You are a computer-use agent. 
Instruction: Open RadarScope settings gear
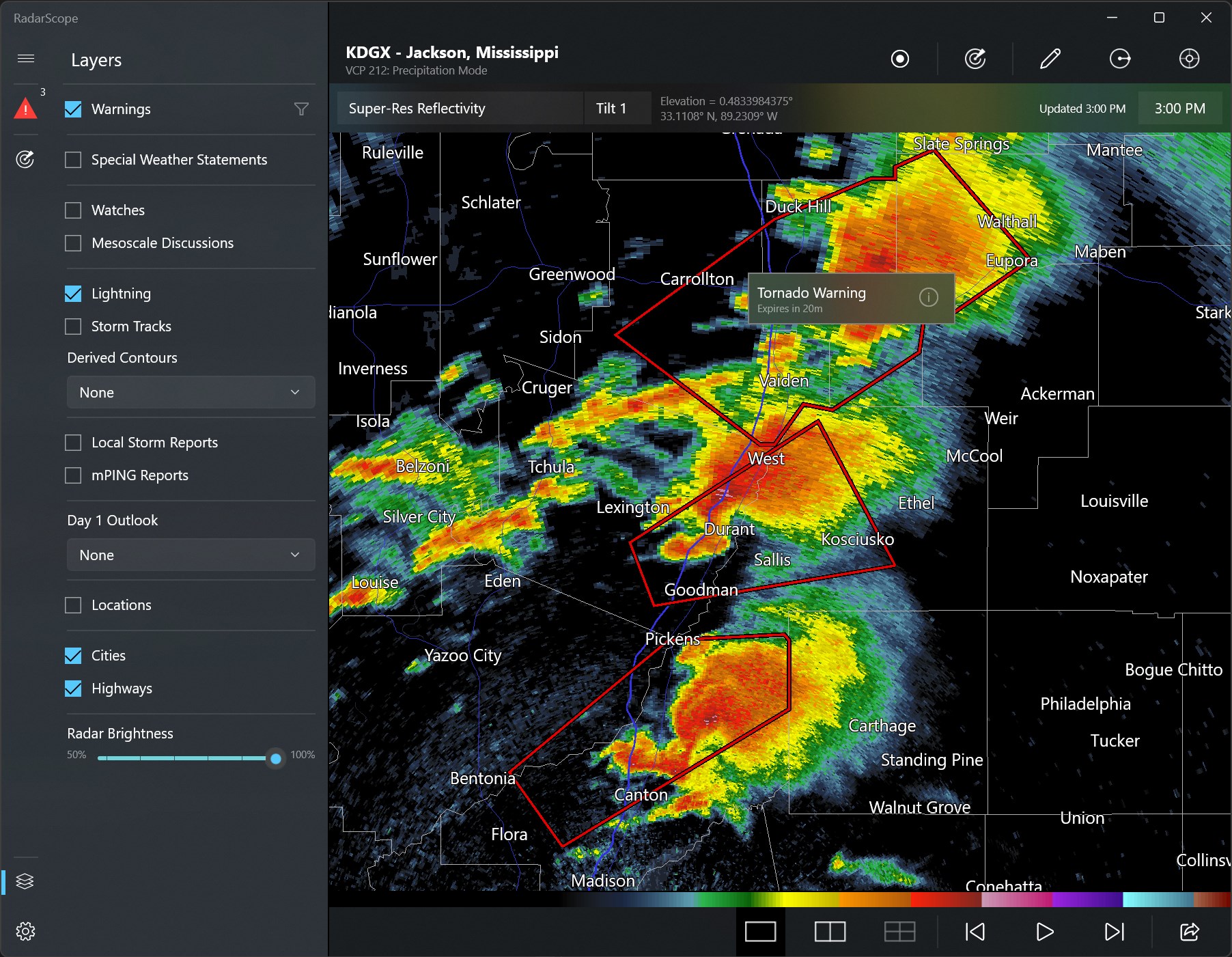(26, 931)
